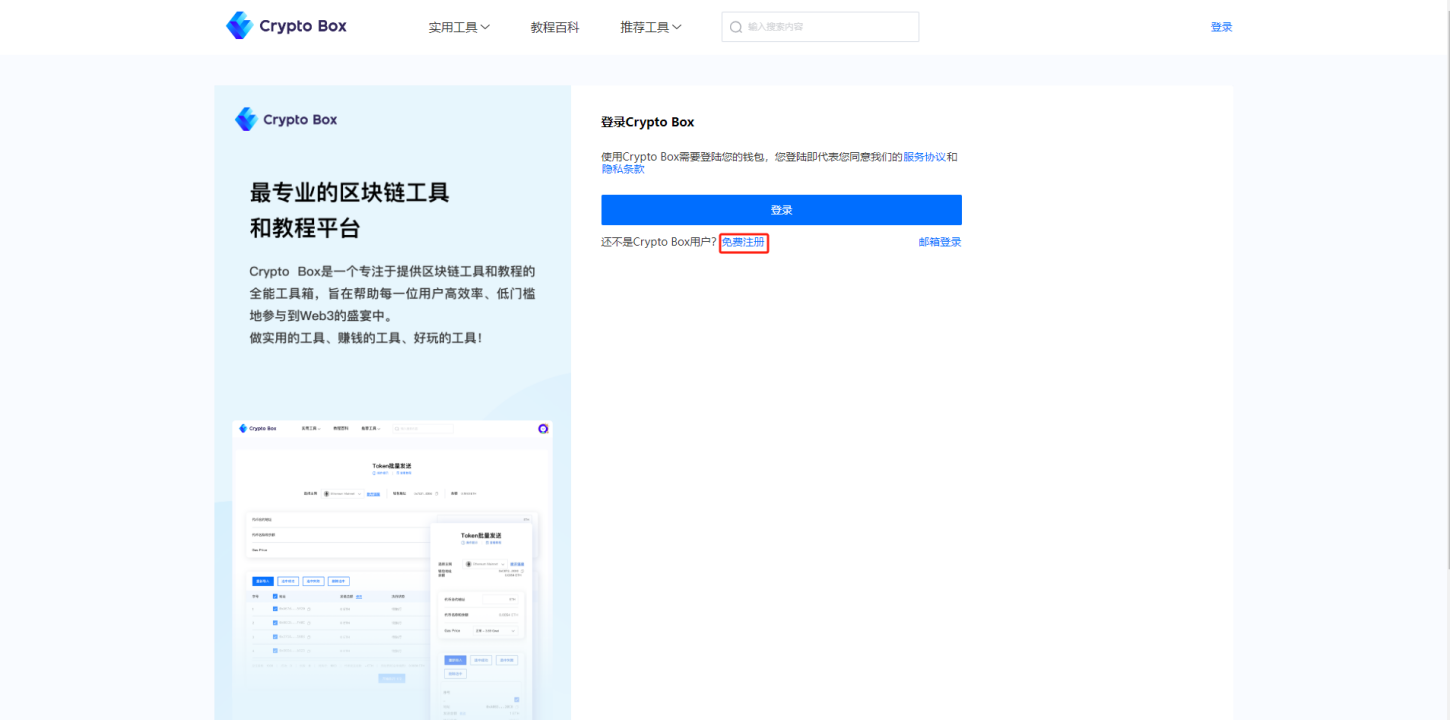Expand the 实用工具 dropdown menu

tap(459, 27)
